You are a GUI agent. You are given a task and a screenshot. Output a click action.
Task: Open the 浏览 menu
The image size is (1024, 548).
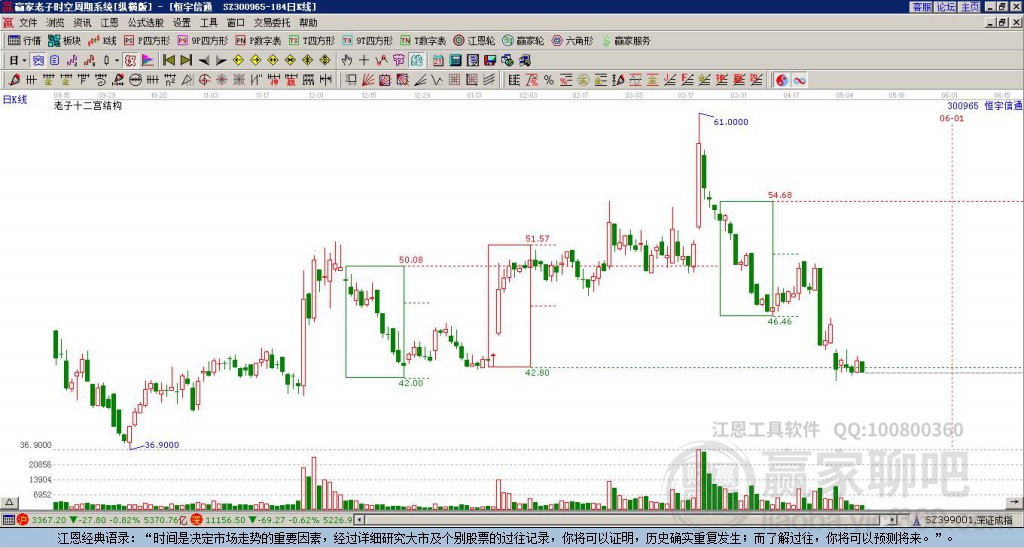tap(55, 23)
